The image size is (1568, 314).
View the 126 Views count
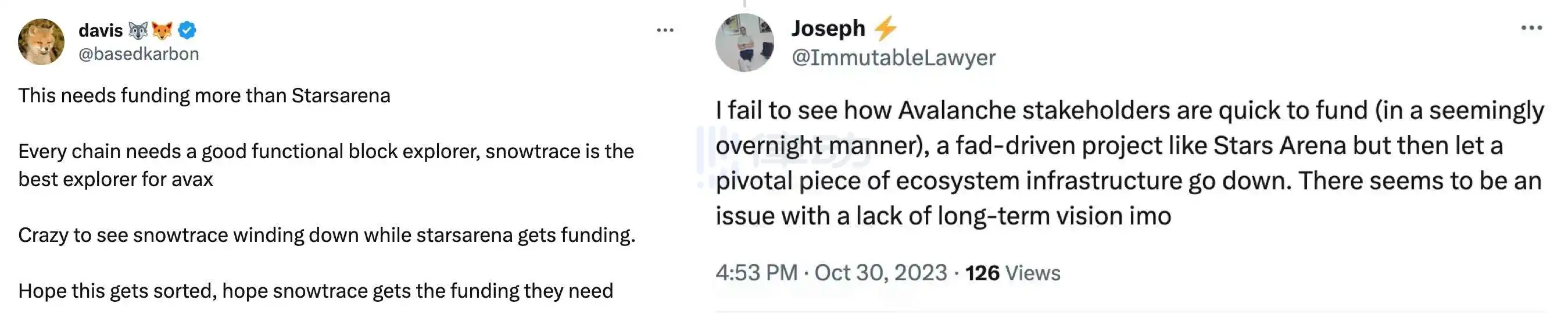pos(1012,273)
